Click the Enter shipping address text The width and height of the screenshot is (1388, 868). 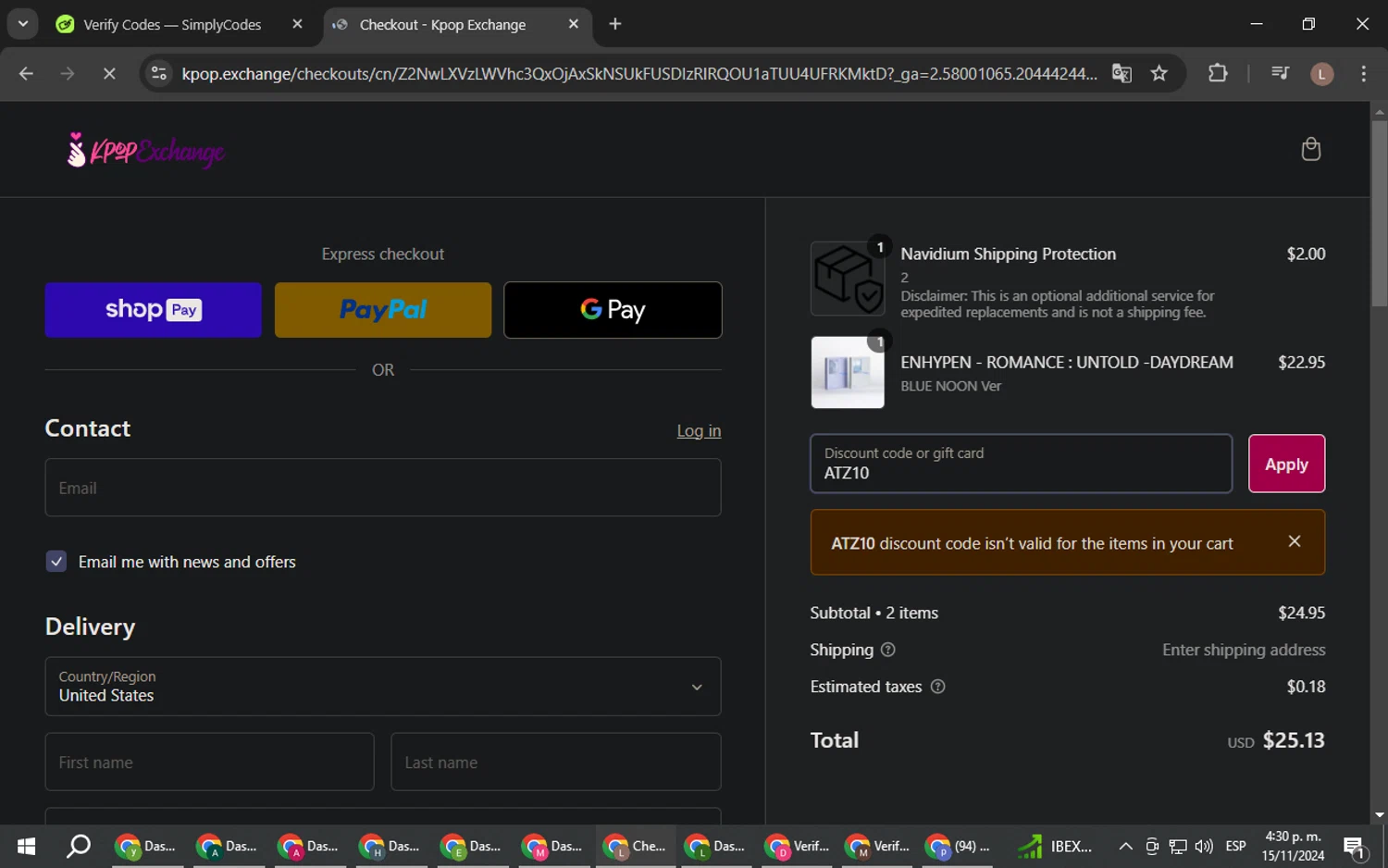1244,650
